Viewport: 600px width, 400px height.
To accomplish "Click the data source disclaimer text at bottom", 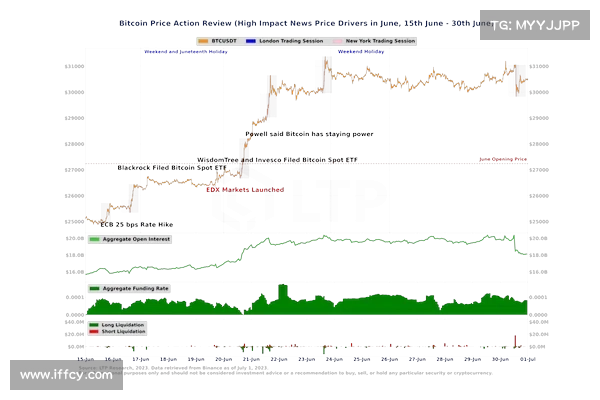I will click(300, 370).
